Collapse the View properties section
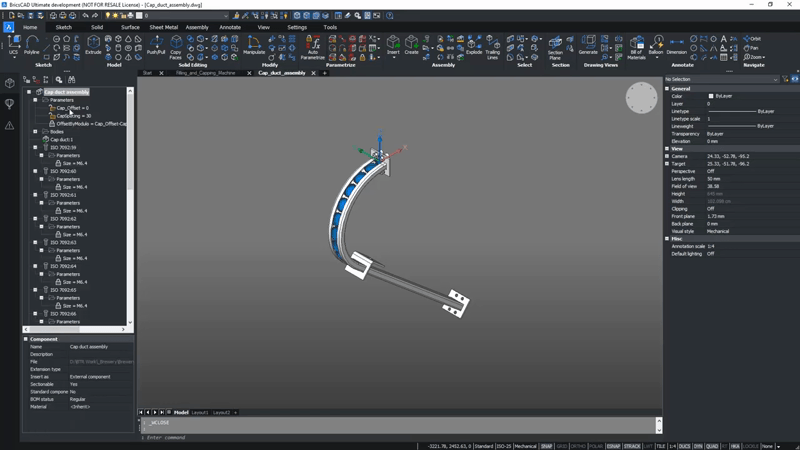Viewport: 800px width, 450px height. [667, 149]
